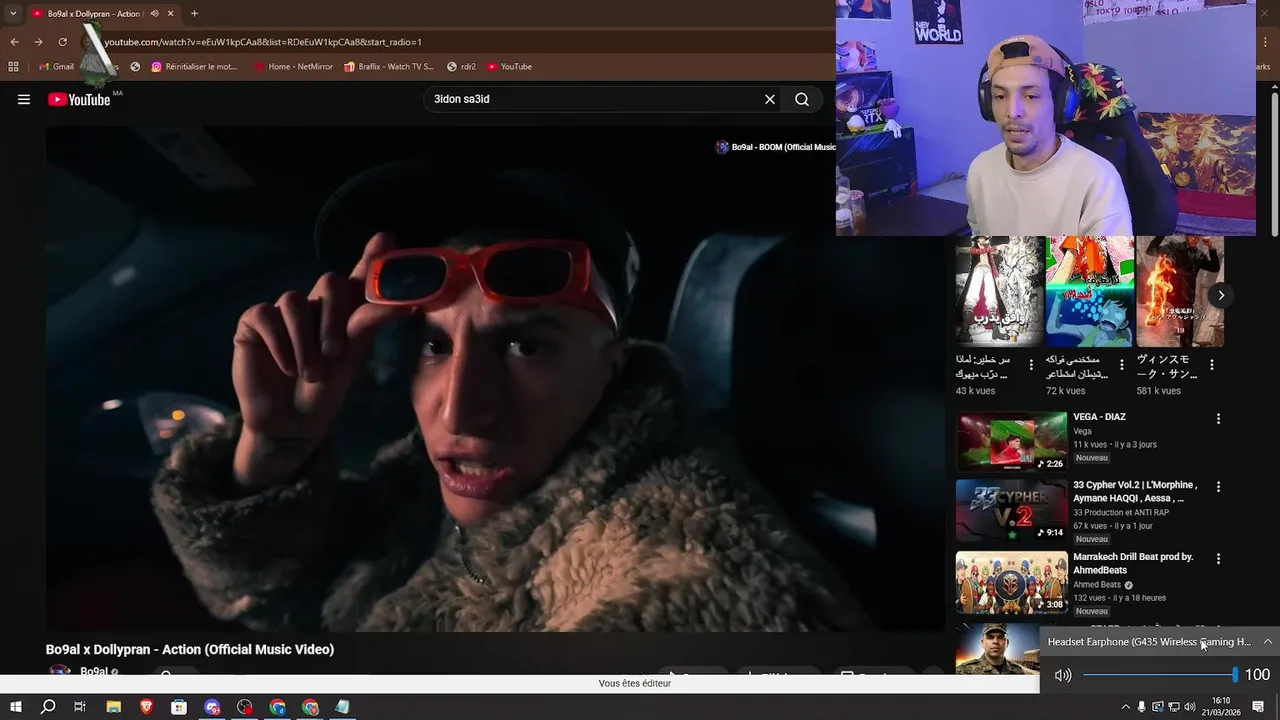Screen dimensions: 1280x720
Task: Click the microphone tray icon
Action: (x=1141, y=707)
